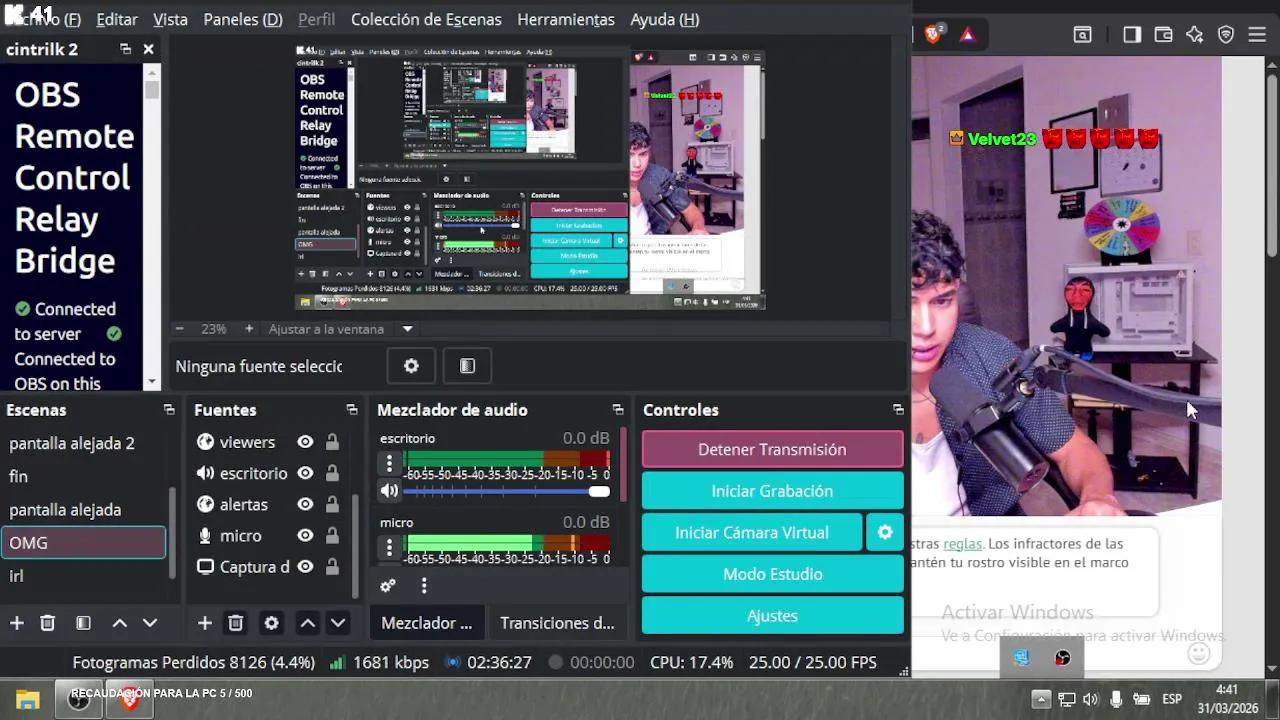
Task: Undock the Fuentes panel
Action: click(x=351, y=410)
